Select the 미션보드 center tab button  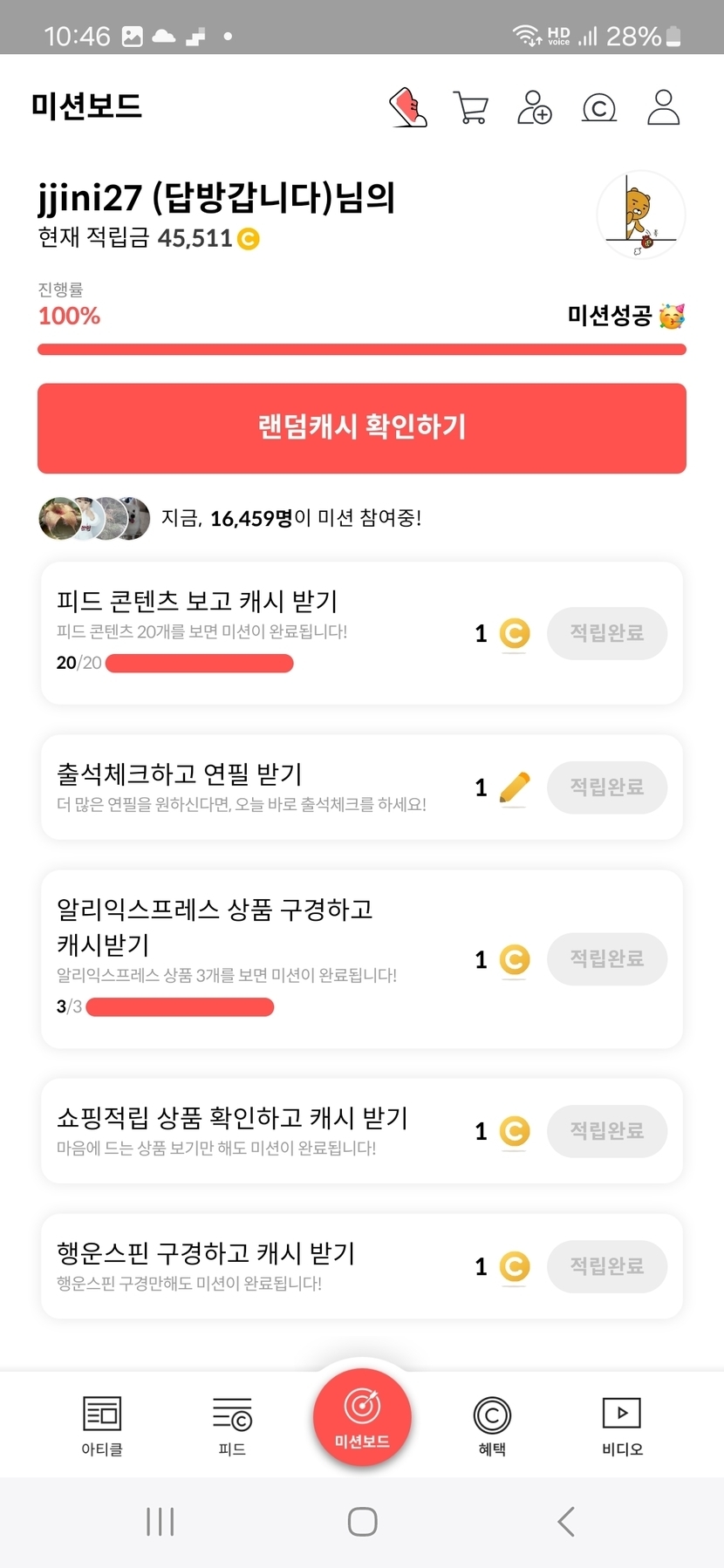click(x=362, y=1417)
